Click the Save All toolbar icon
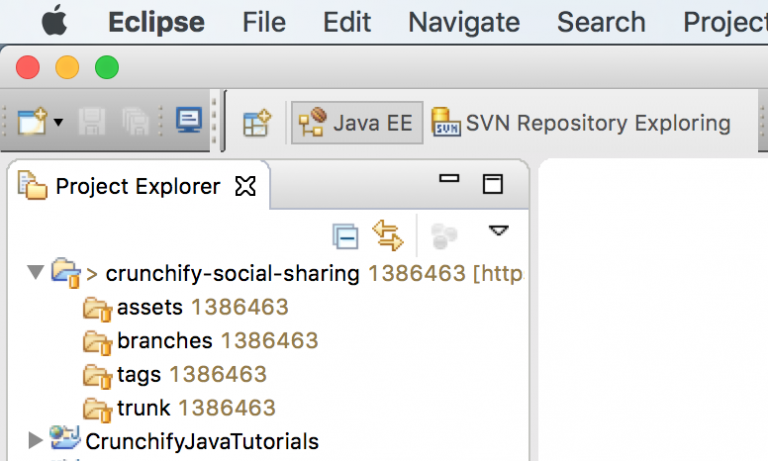Screen dimensions: 768x461 135,123
